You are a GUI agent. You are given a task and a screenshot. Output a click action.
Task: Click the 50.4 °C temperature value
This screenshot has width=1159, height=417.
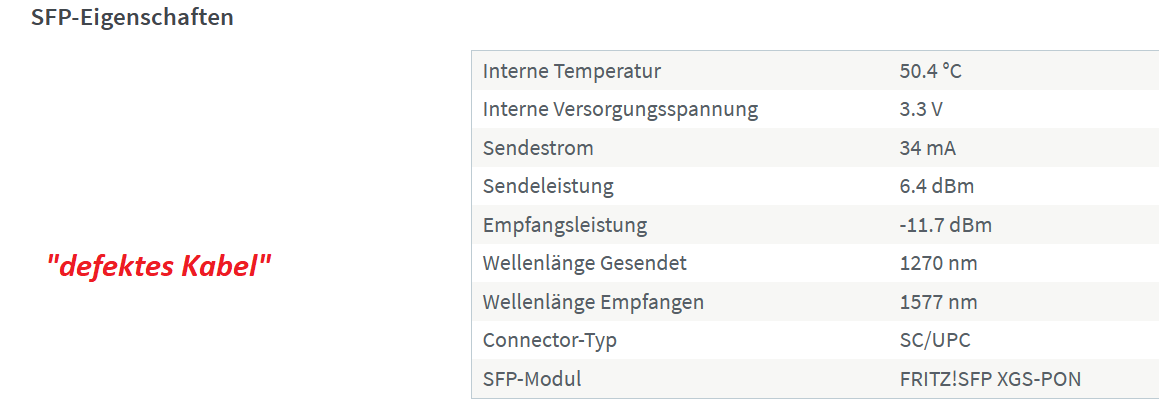click(931, 72)
